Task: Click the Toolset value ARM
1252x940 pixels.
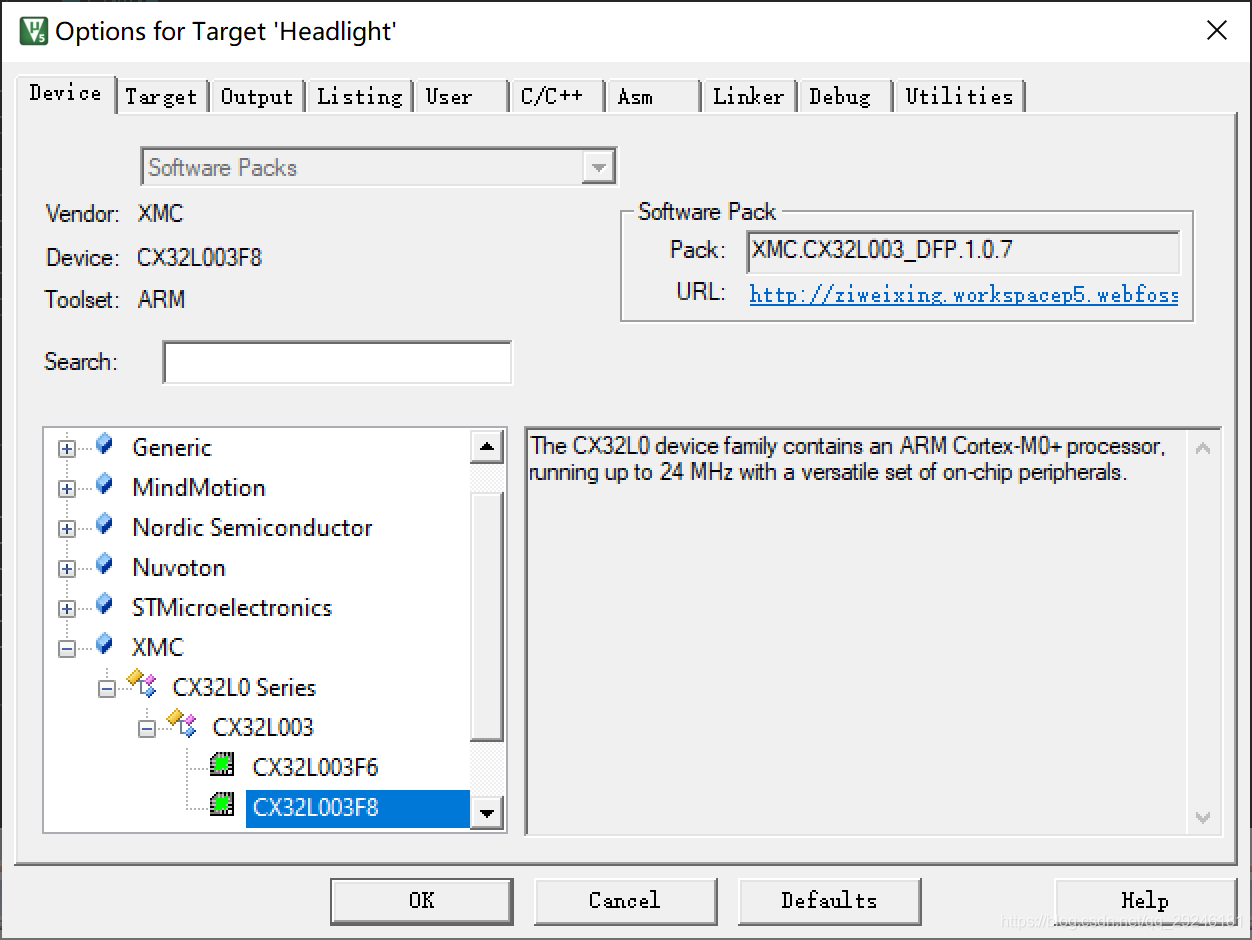Action: [x=161, y=300]
